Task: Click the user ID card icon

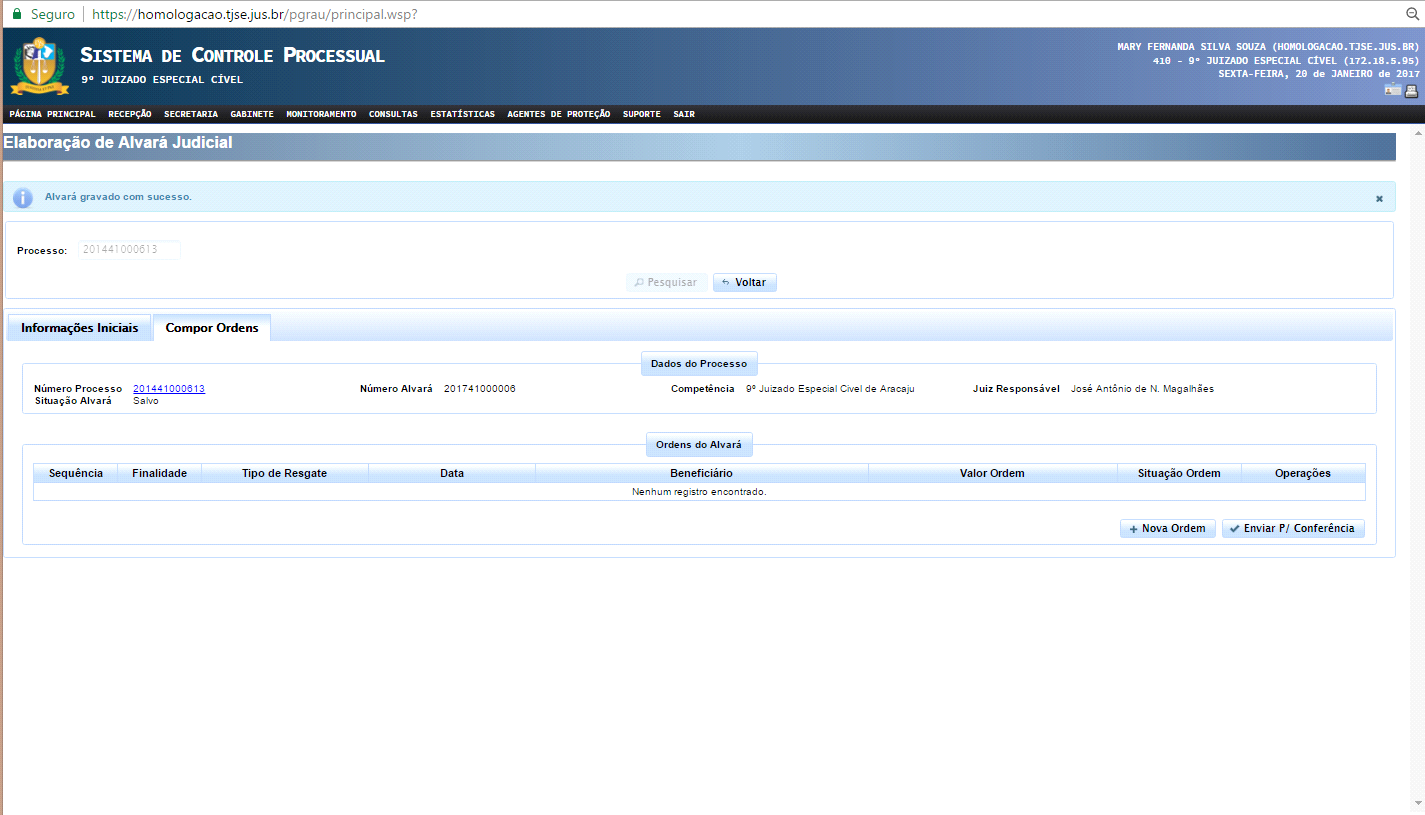Action: coord(1392,91)
